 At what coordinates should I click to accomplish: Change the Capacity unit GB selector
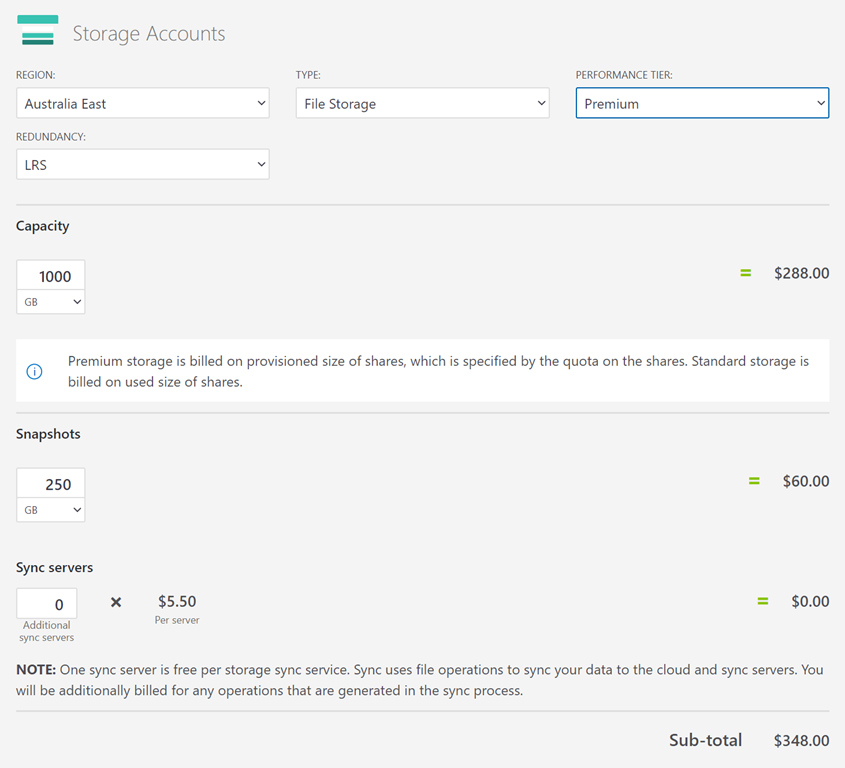tap(51, 301)
